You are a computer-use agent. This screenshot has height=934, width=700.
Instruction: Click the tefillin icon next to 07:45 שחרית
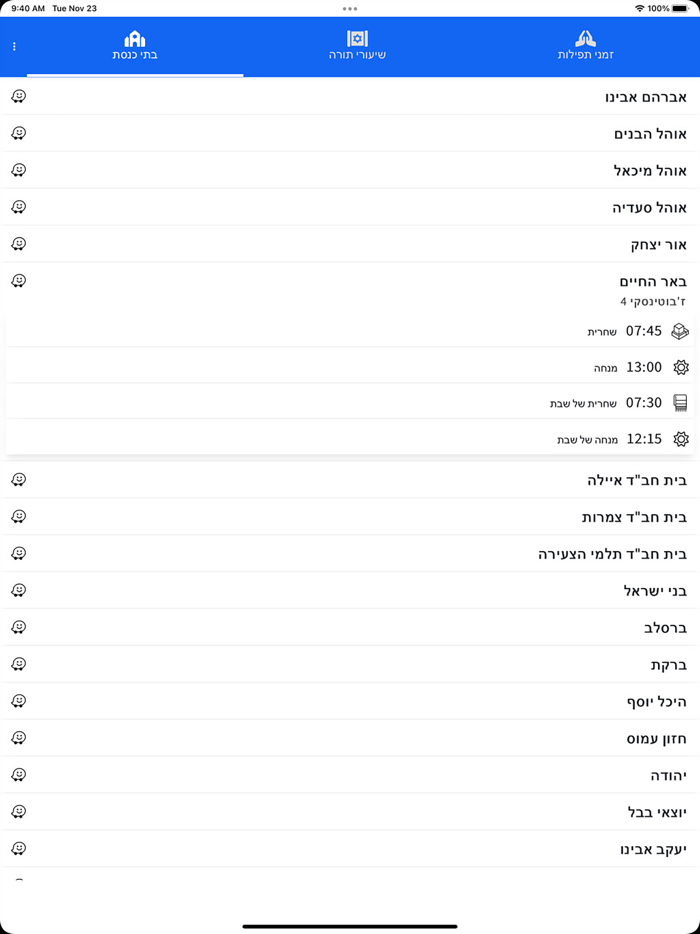click(x=680, y=331)
